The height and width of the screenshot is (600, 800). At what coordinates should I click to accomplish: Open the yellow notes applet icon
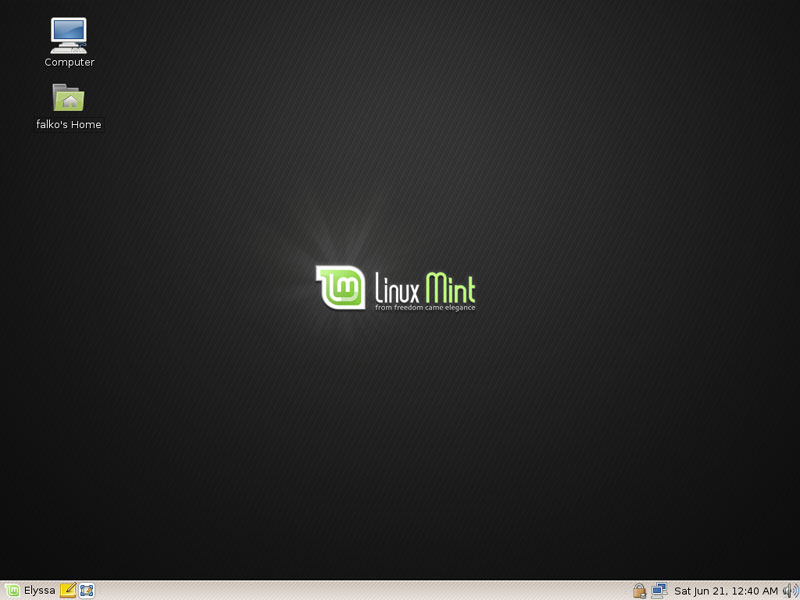coord(68,590)
